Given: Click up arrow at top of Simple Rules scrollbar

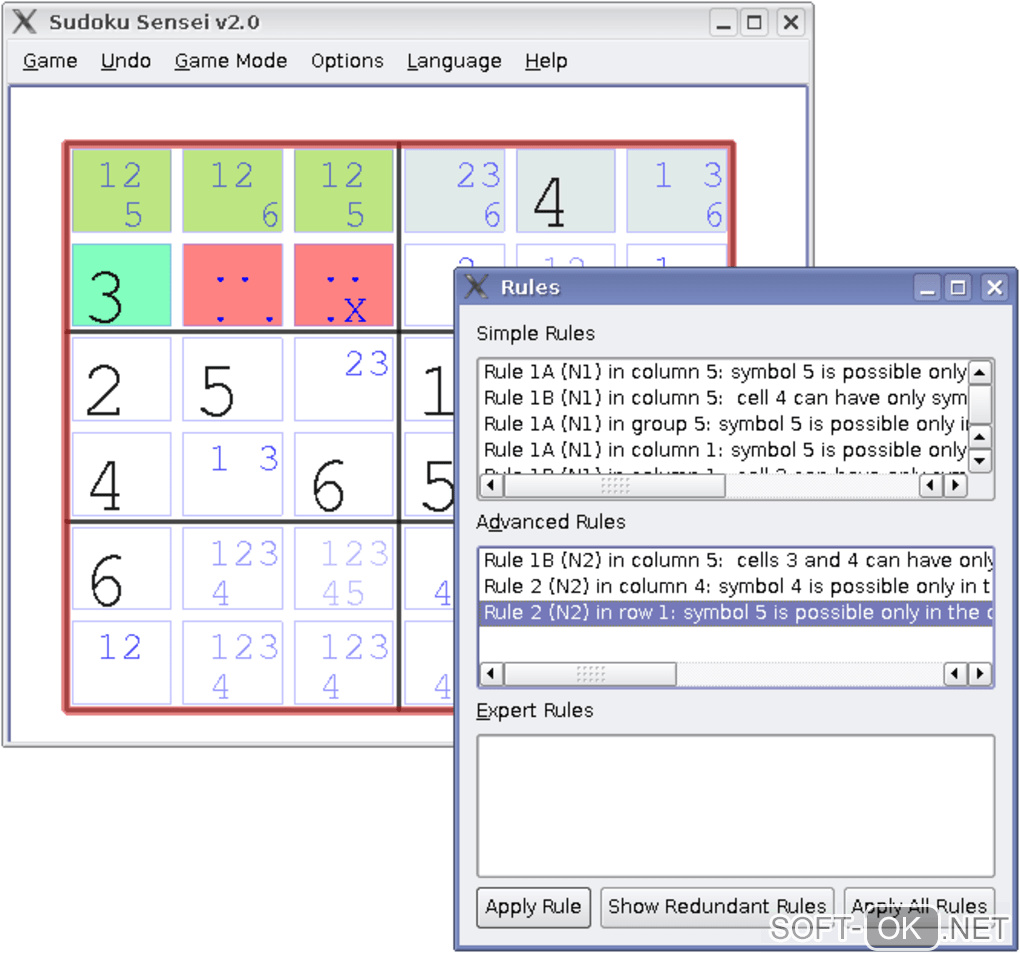Looking at the screenshot, I should (979, 372).
